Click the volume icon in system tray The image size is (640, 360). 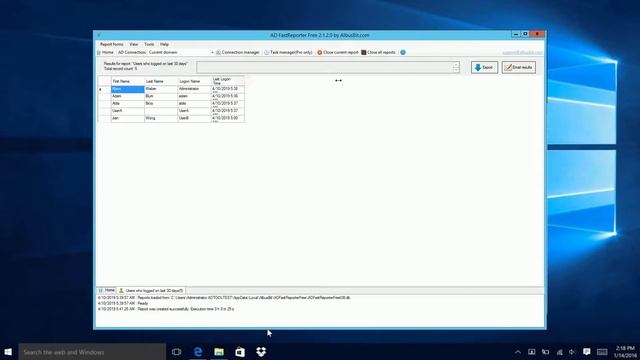pos(572,352)
